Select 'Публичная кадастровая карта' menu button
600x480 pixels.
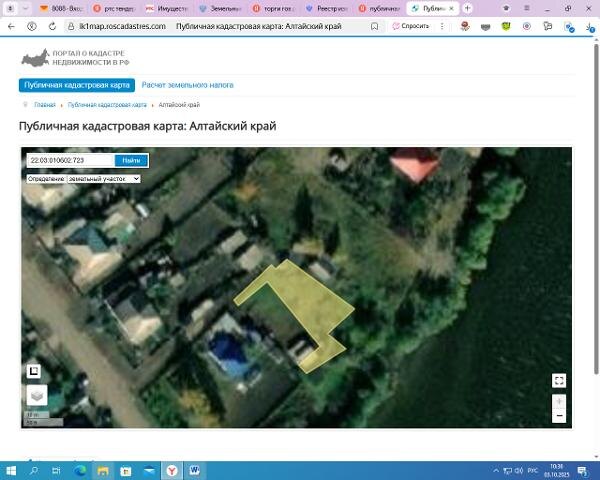[77, 85]
